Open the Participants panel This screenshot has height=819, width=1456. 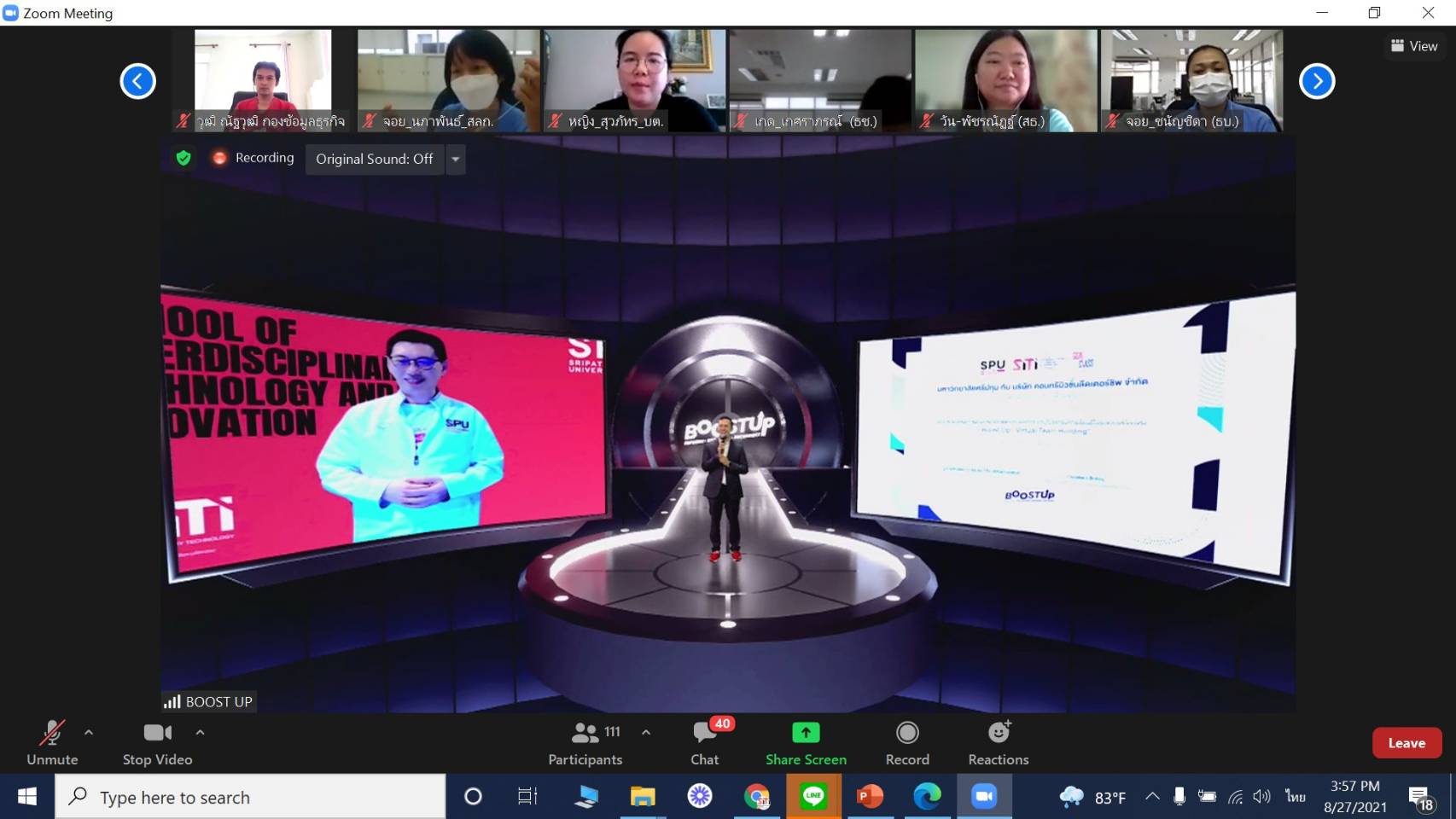pyautogui.click(x=585, y=742)
